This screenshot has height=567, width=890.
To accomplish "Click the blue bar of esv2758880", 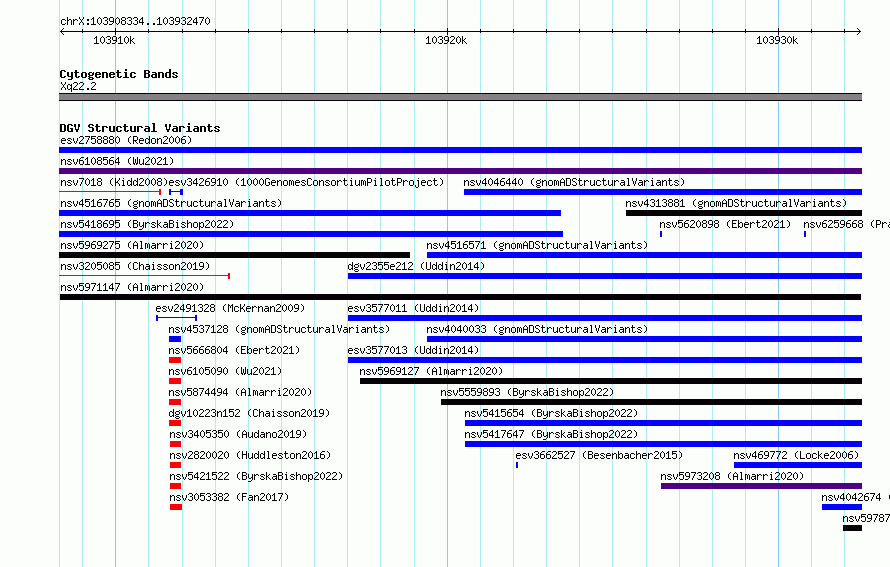I will [460, 150].
